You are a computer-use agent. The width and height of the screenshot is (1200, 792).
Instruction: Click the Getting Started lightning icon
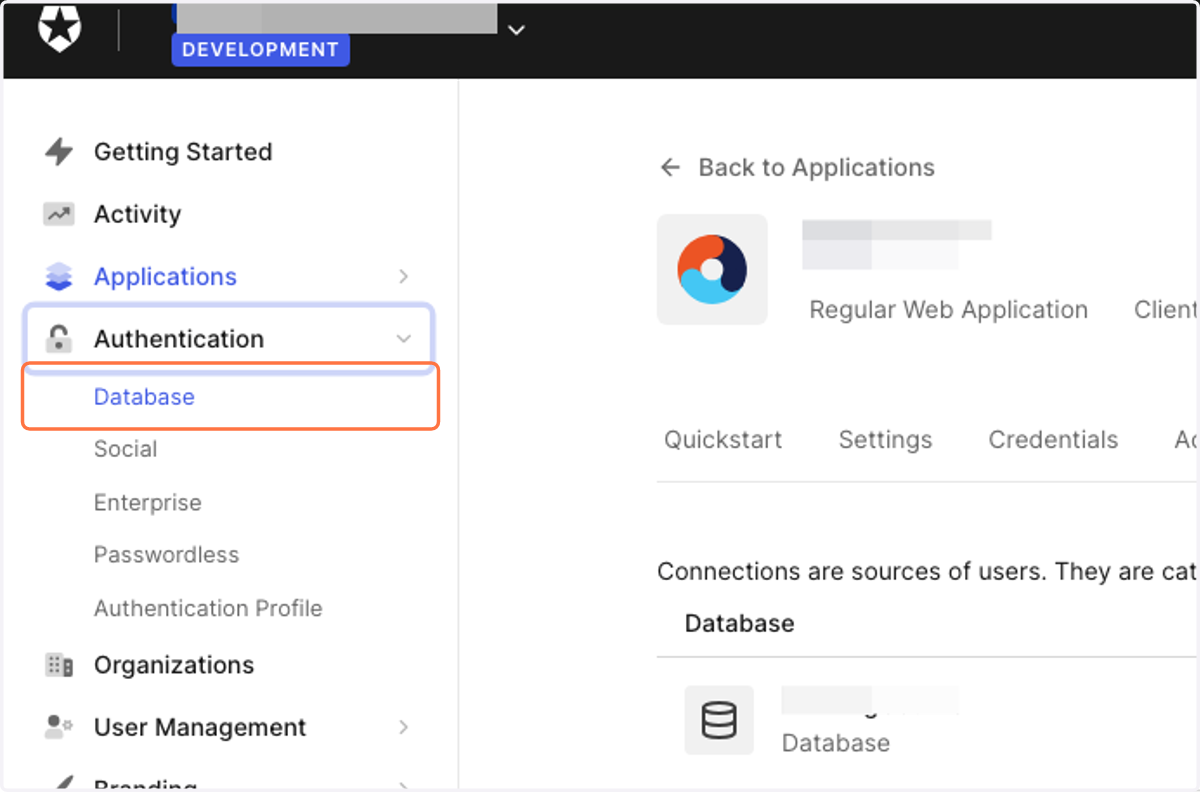(59, 152)
